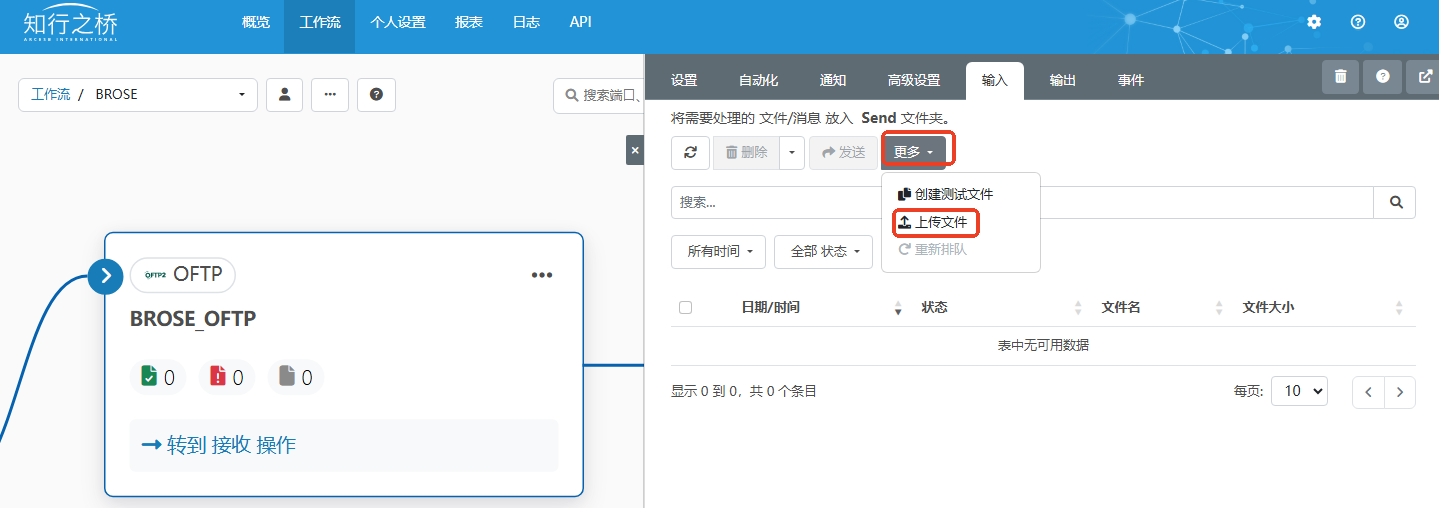Click the trash icon in the panel header
The image size is (1439, 508).
click(x=1340, y=76)
